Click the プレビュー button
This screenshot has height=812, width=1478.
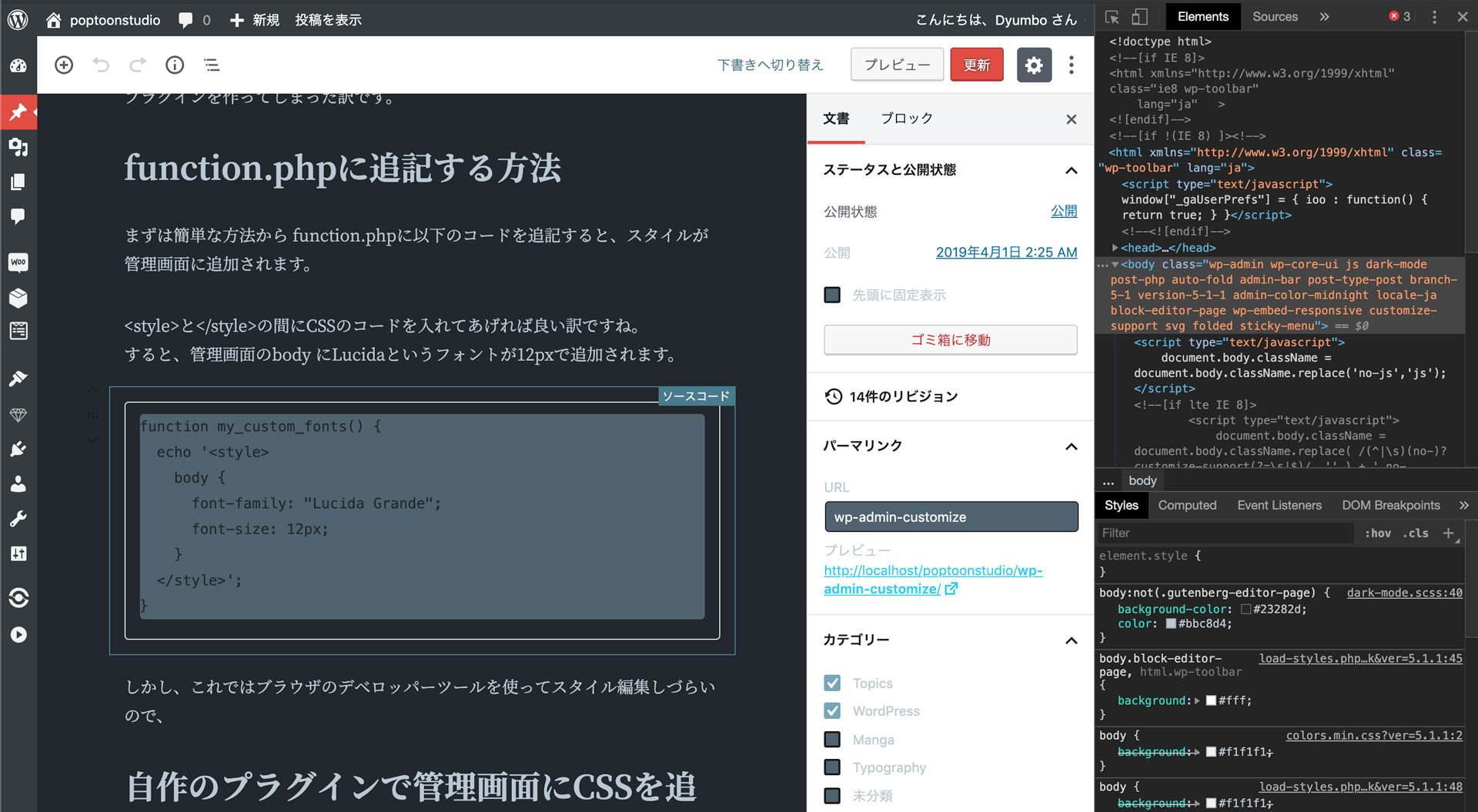[x=898, y=65]
